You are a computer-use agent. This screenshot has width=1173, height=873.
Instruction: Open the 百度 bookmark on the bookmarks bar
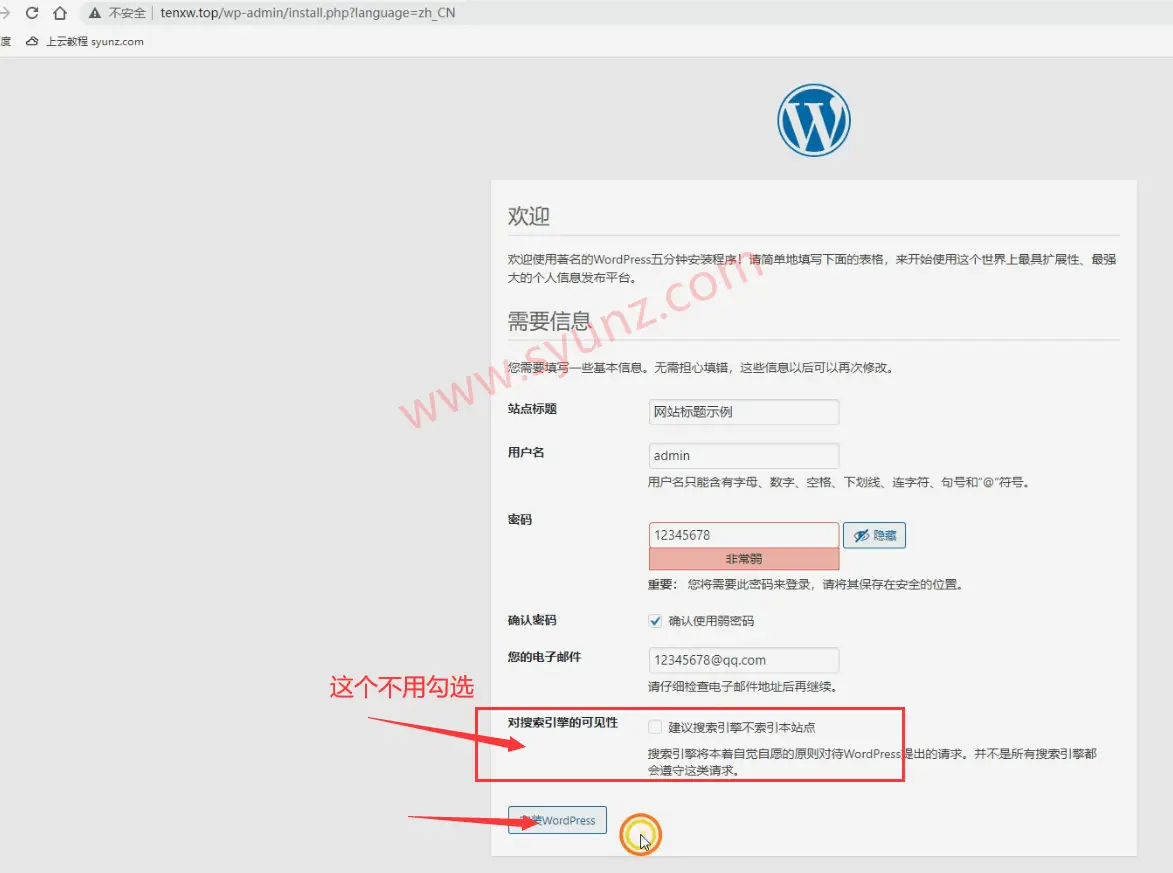(x=6, y=41)
